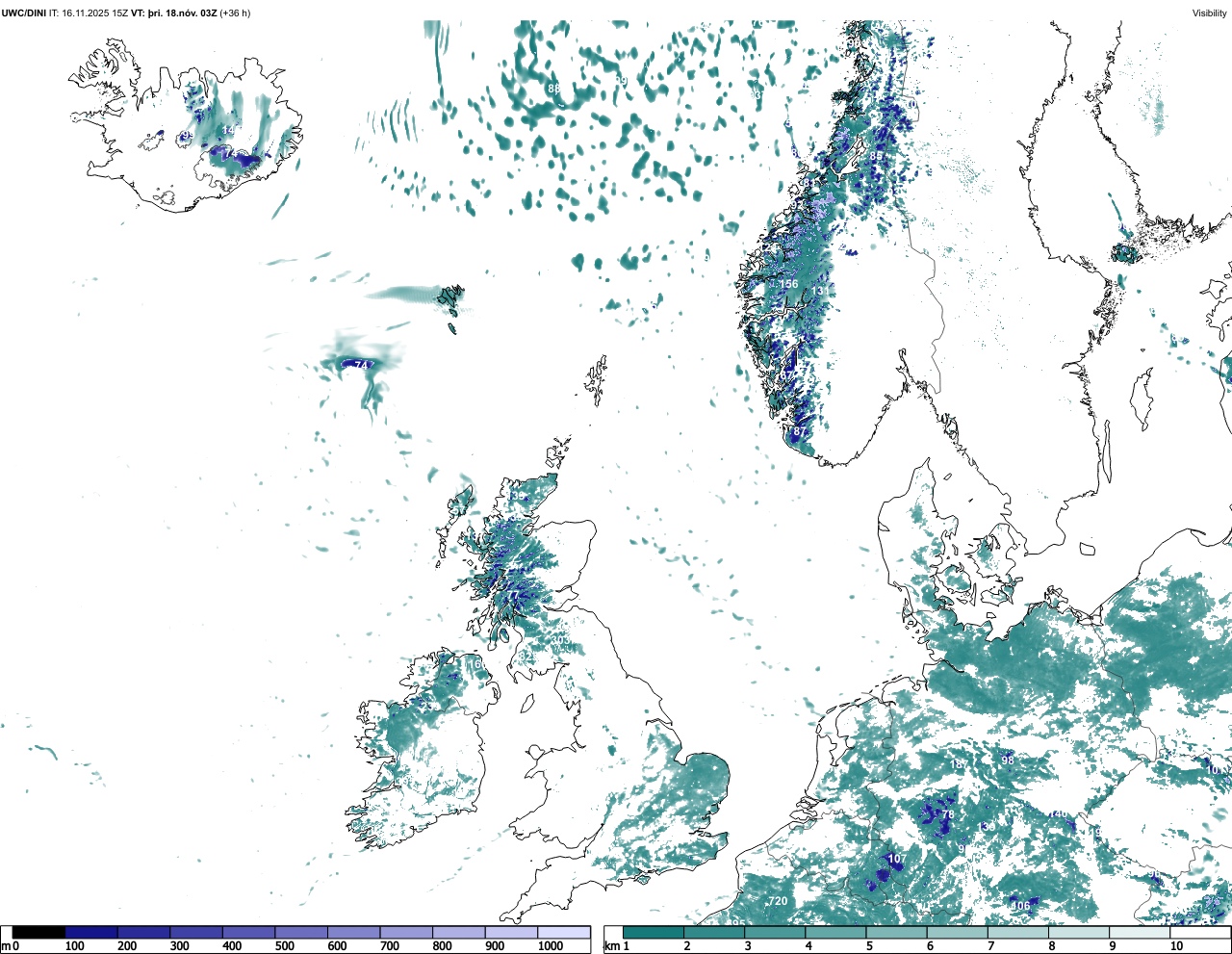Click the 'm' unit label on the left scale
This screenshot has height=954, width=1232.
5,946
